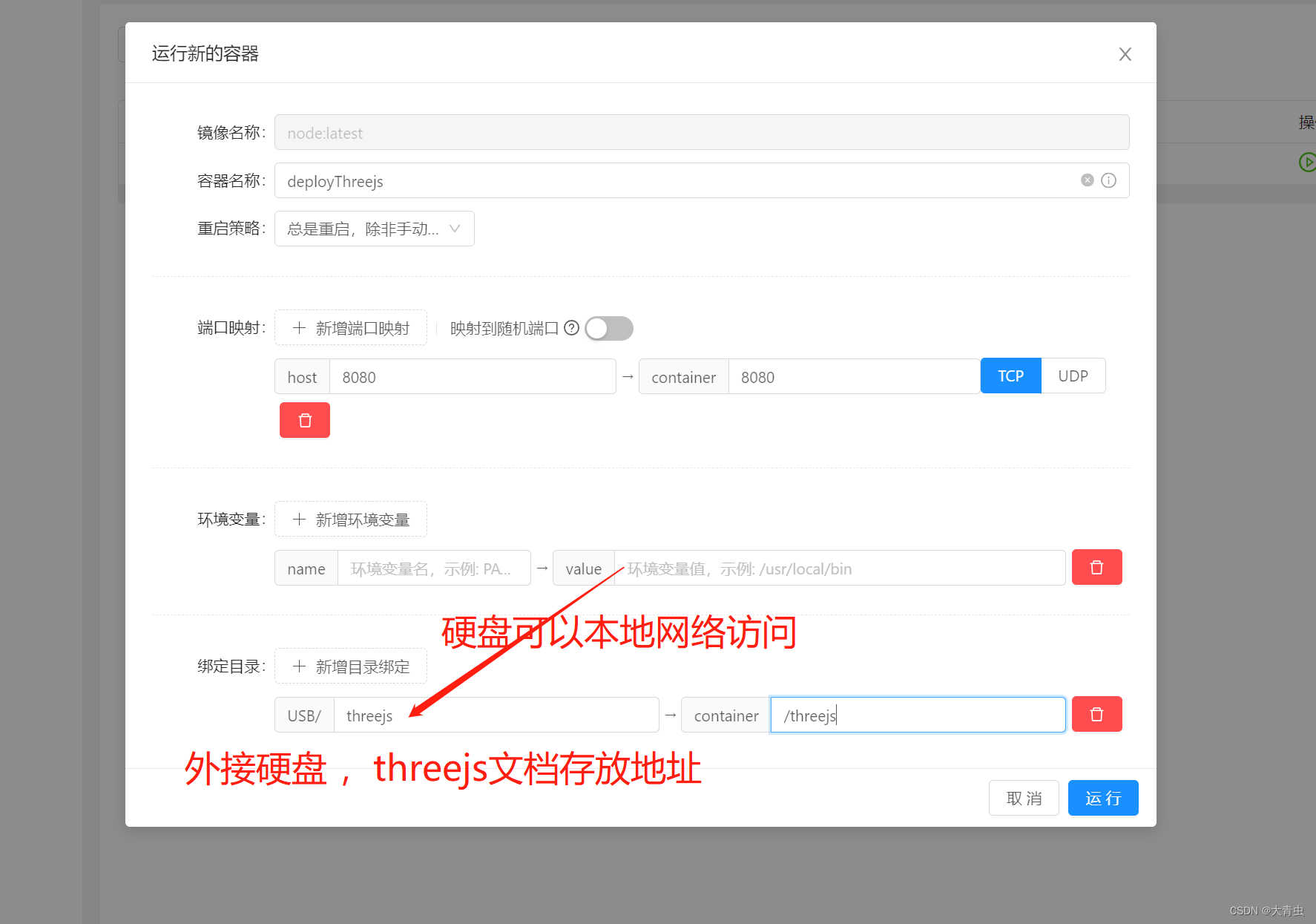Viewport: 1316px width, 924px height.
Task: Click the 重启策略 label
Action: point(231,229)
